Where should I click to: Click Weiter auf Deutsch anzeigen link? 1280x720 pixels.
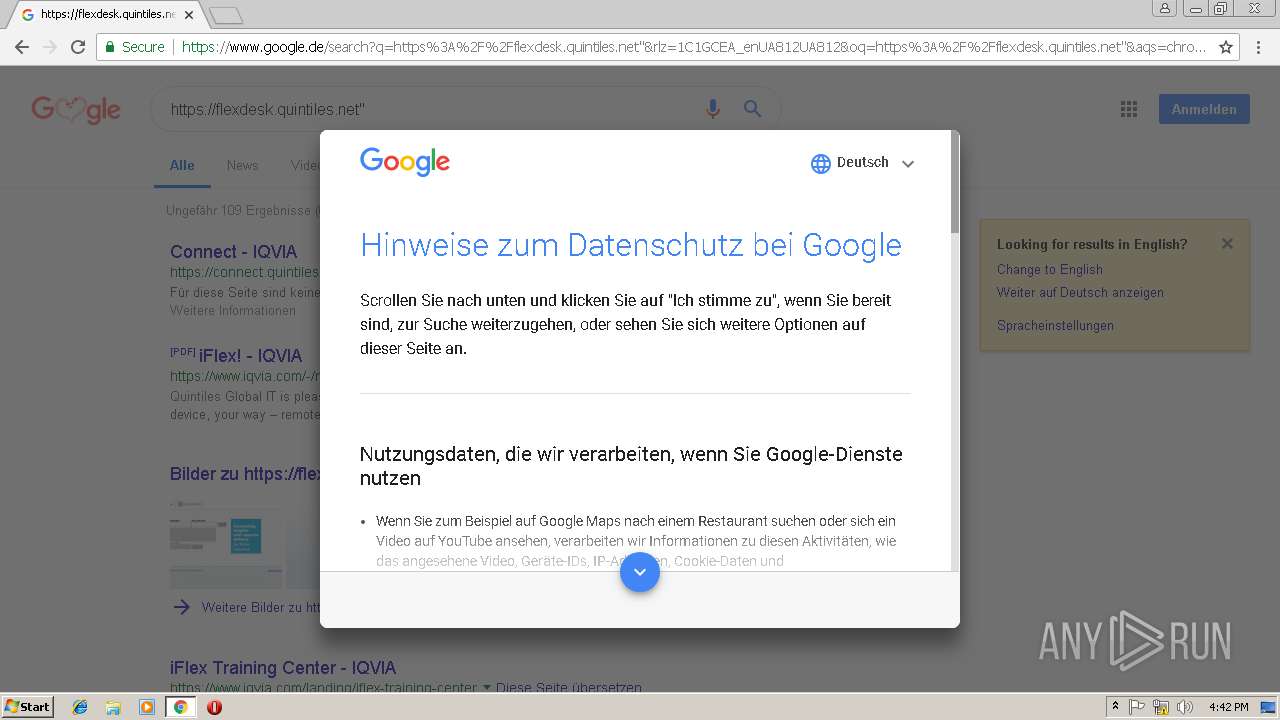tap(1080, 292)
